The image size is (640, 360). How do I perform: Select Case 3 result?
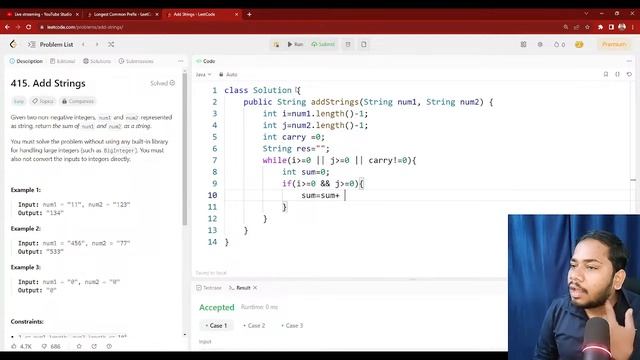click(x=292, y=326)
